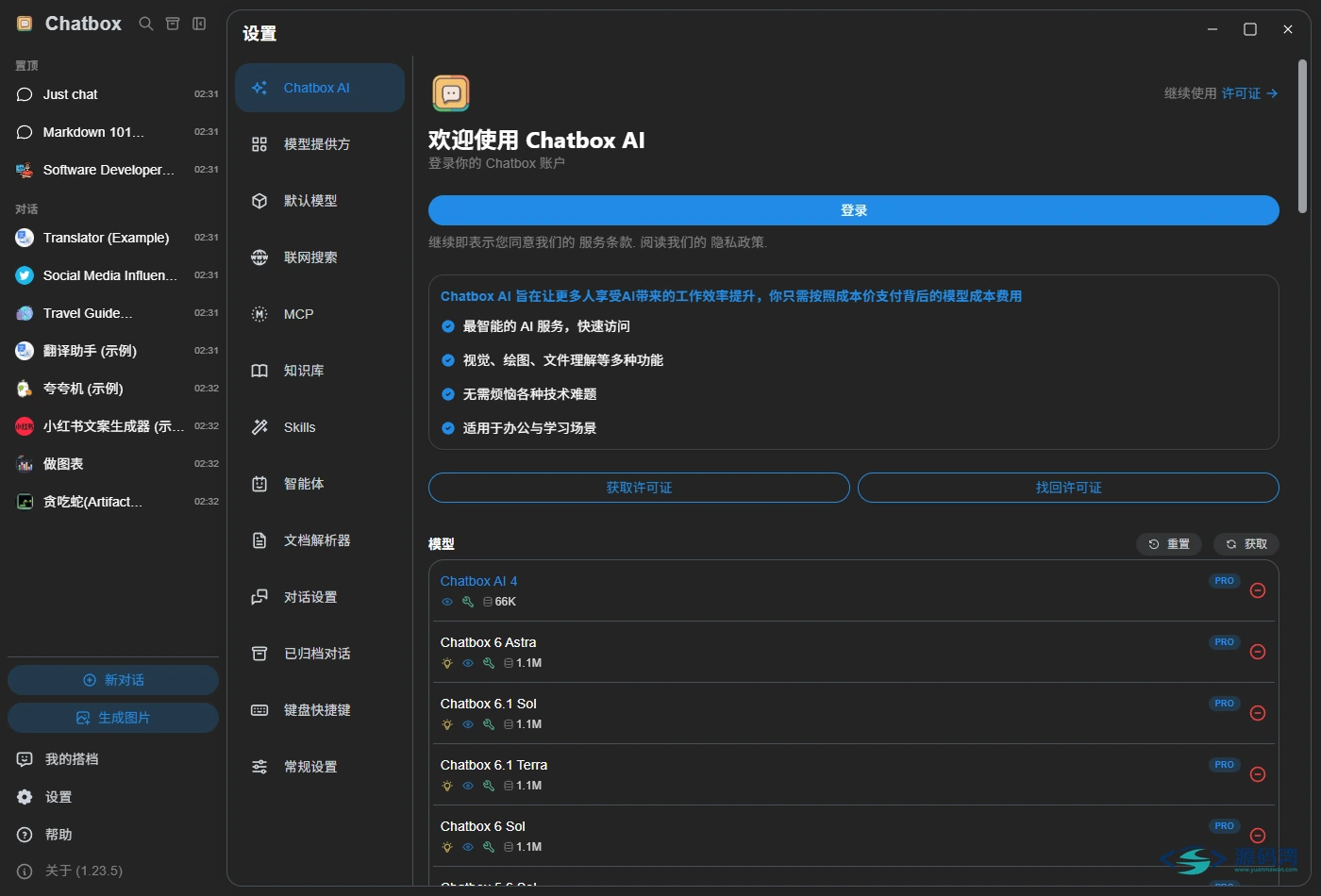Click 获取 to fetch models
Viewport: 1321px width, 896px height.
1246,544
